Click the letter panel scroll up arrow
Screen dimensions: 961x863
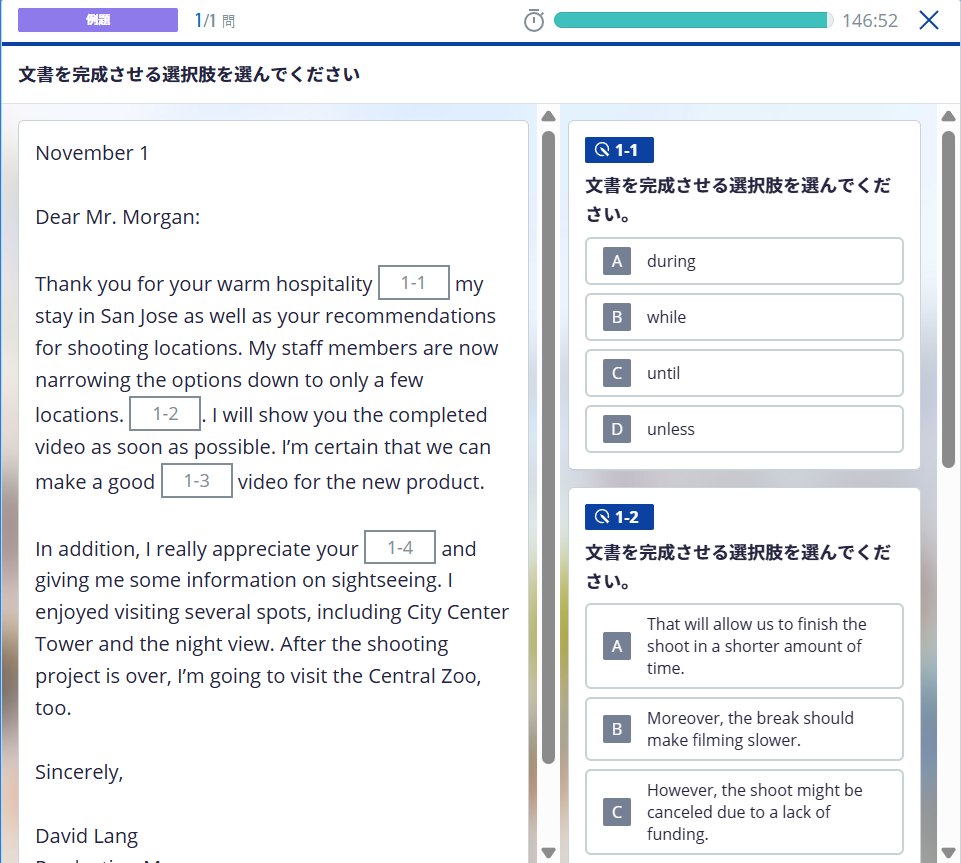point(548,117)
